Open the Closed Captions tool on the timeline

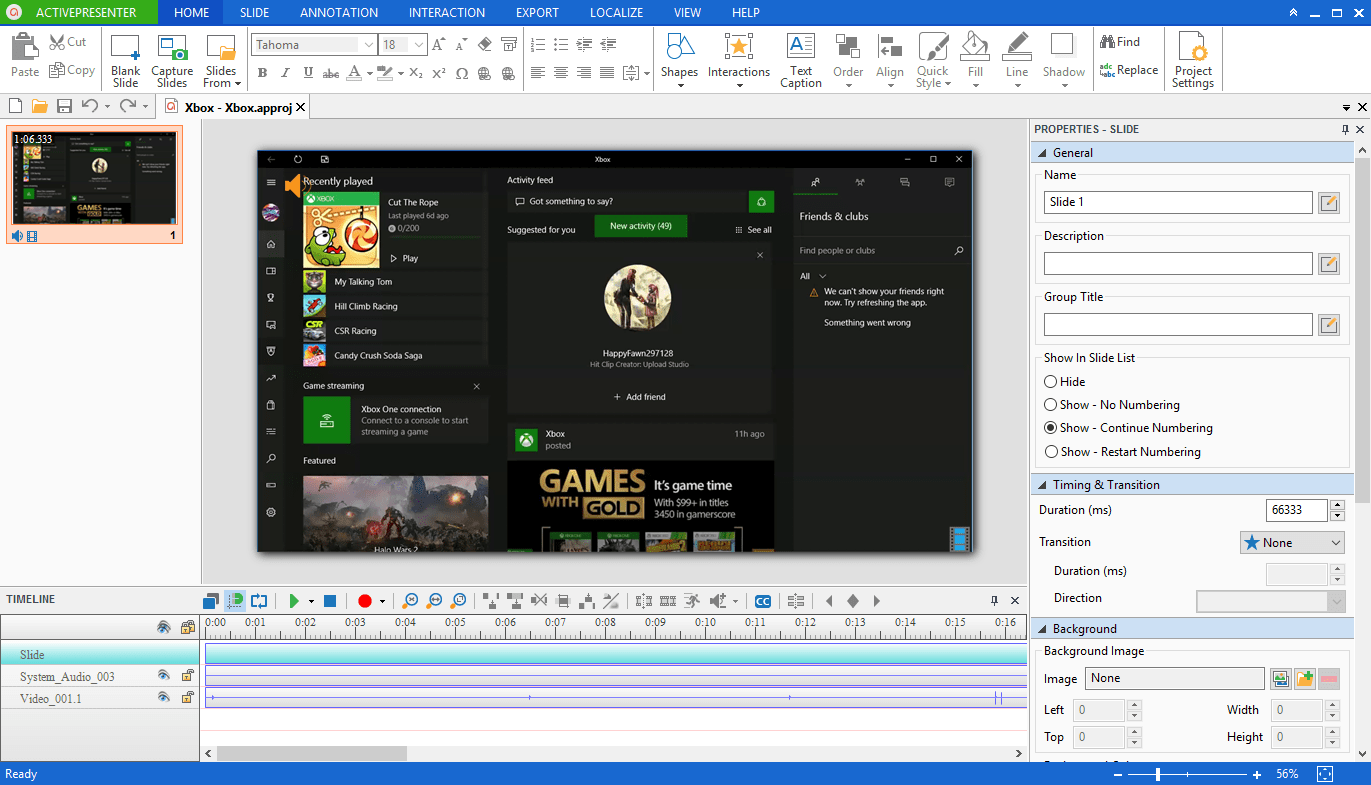coord(763,600)
